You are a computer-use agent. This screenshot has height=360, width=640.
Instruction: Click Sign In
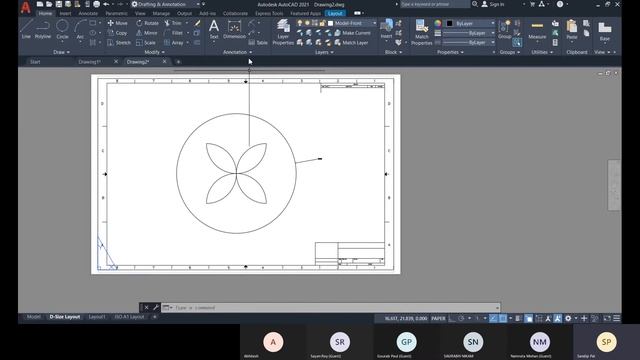pyautogui.click(x=493, y=4)
